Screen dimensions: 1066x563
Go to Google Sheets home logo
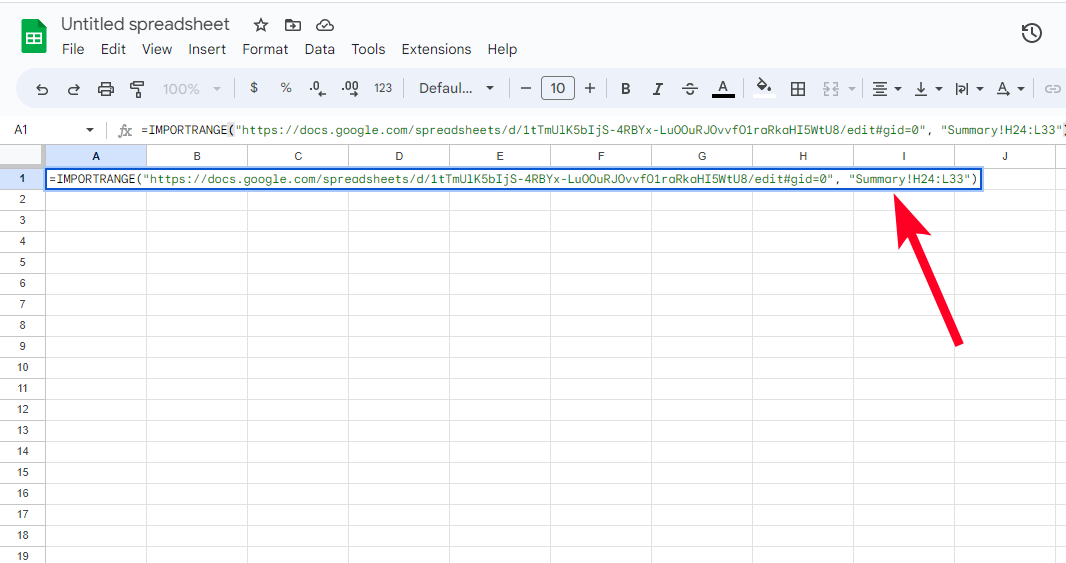(34, 37)
